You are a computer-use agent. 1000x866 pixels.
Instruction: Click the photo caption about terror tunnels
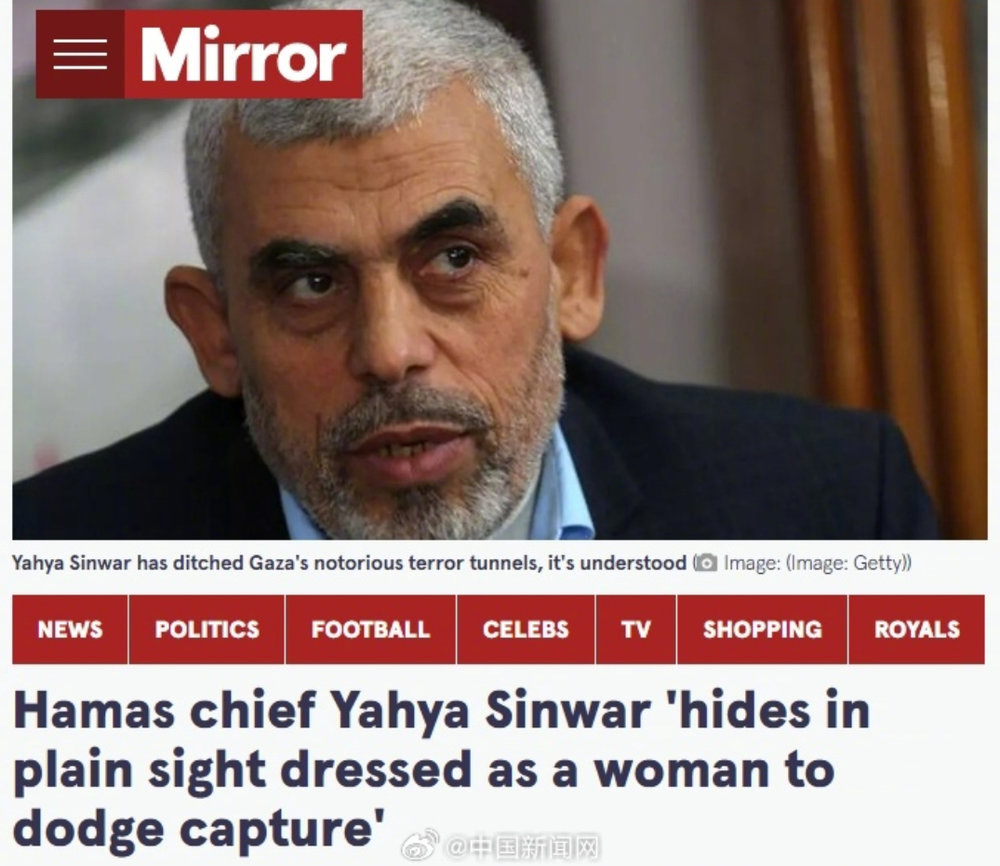click(349, 563)
